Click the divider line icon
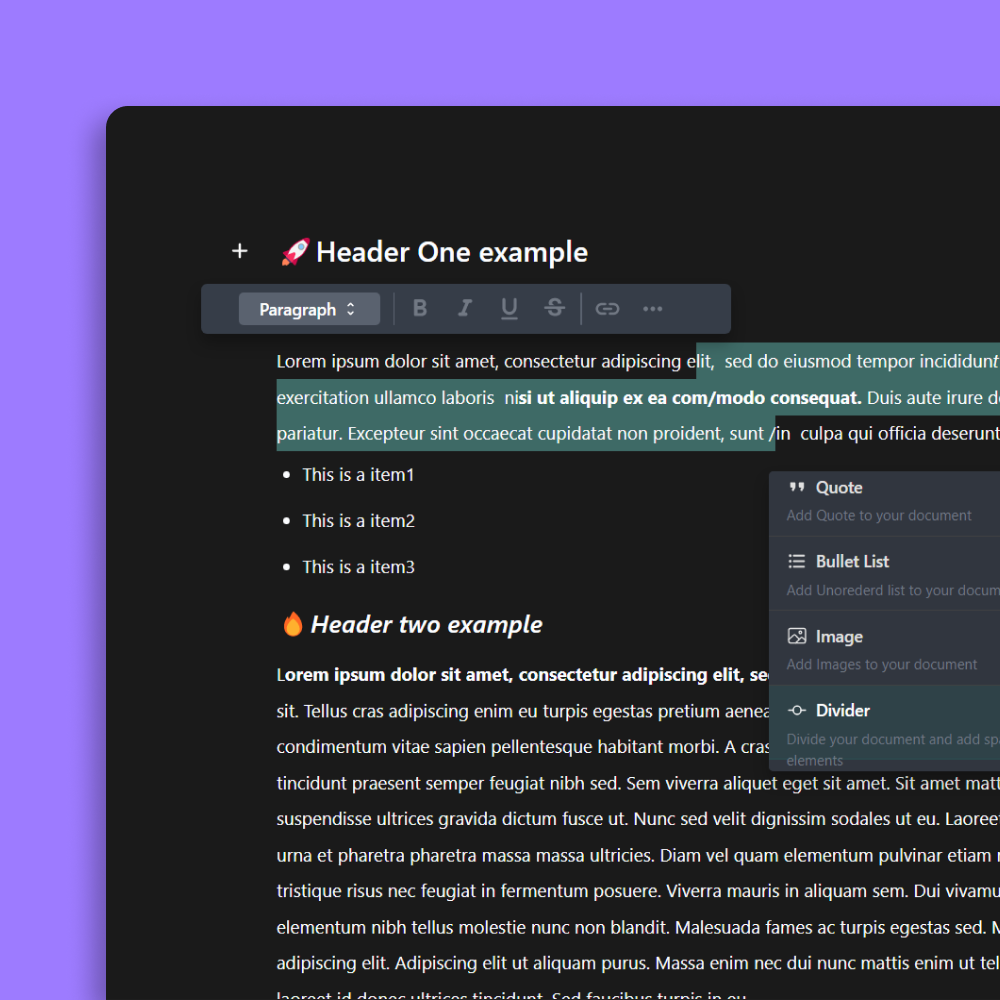 click(797, 711)
